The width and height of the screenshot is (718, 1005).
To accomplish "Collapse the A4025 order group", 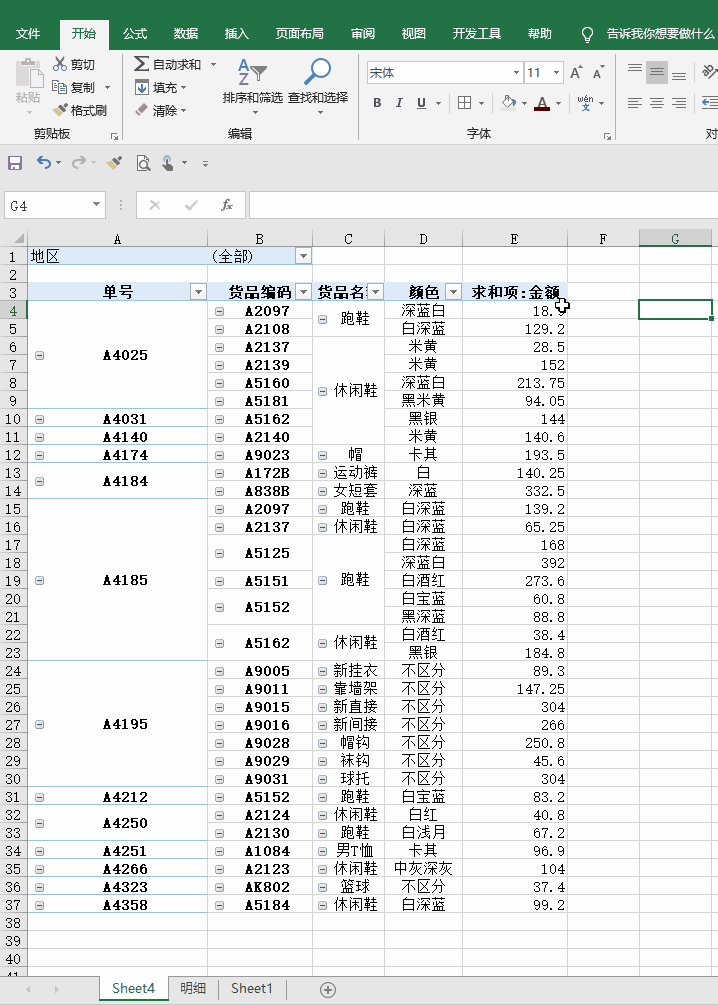I will coord(40,355).
